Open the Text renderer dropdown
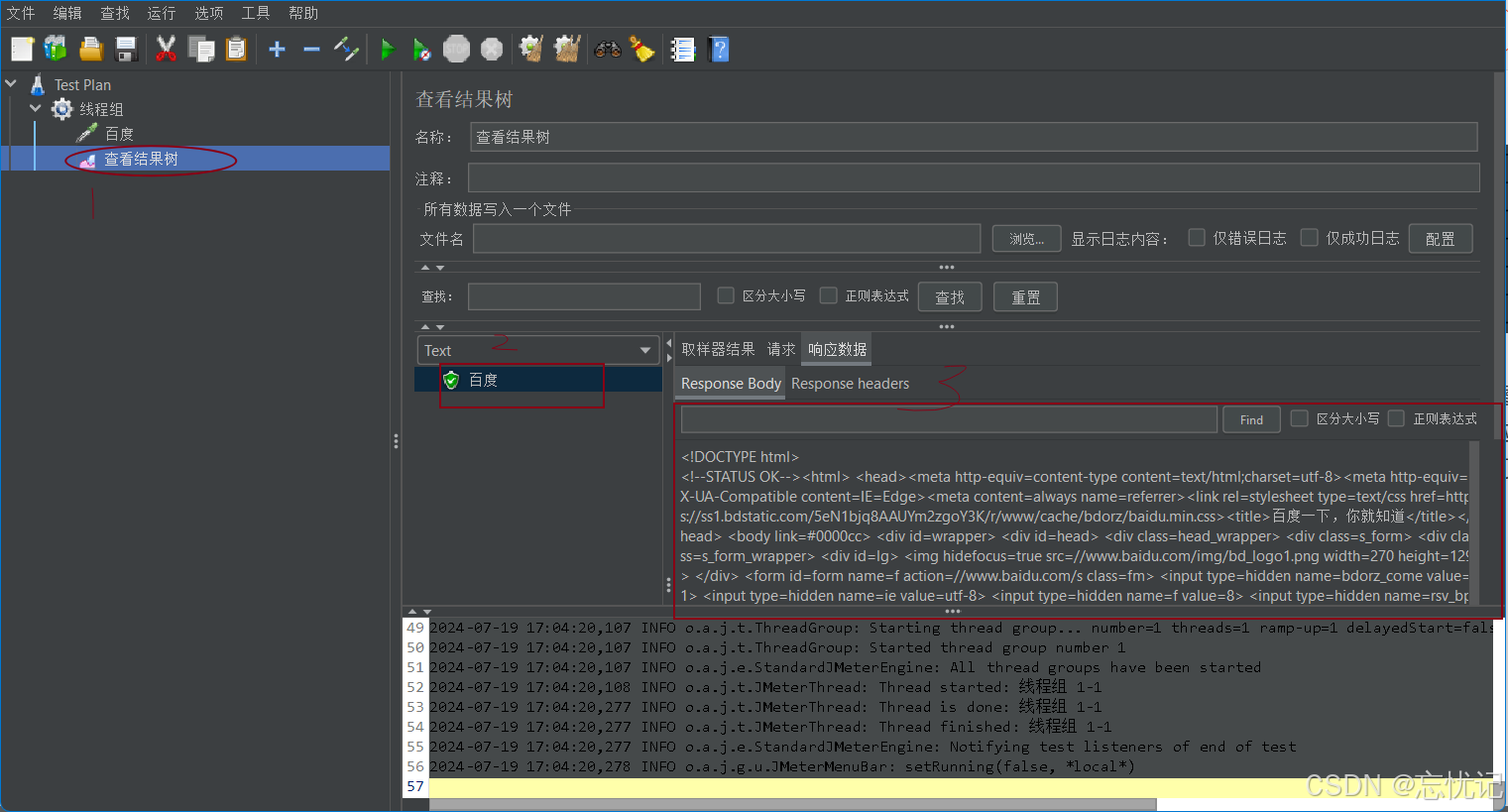Screen dimensions: 1508x812 (x=538, y=350)
